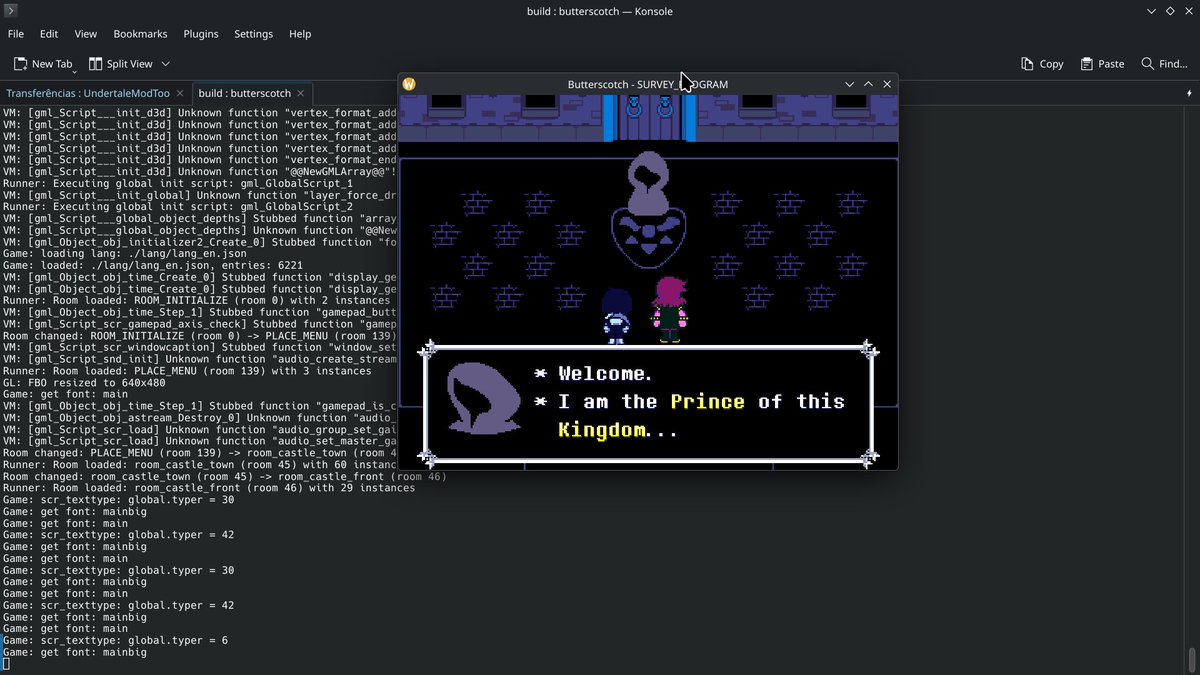Open the File menu in Konsole
This screenshot has width=1200, height=675.
click(16, 33)
